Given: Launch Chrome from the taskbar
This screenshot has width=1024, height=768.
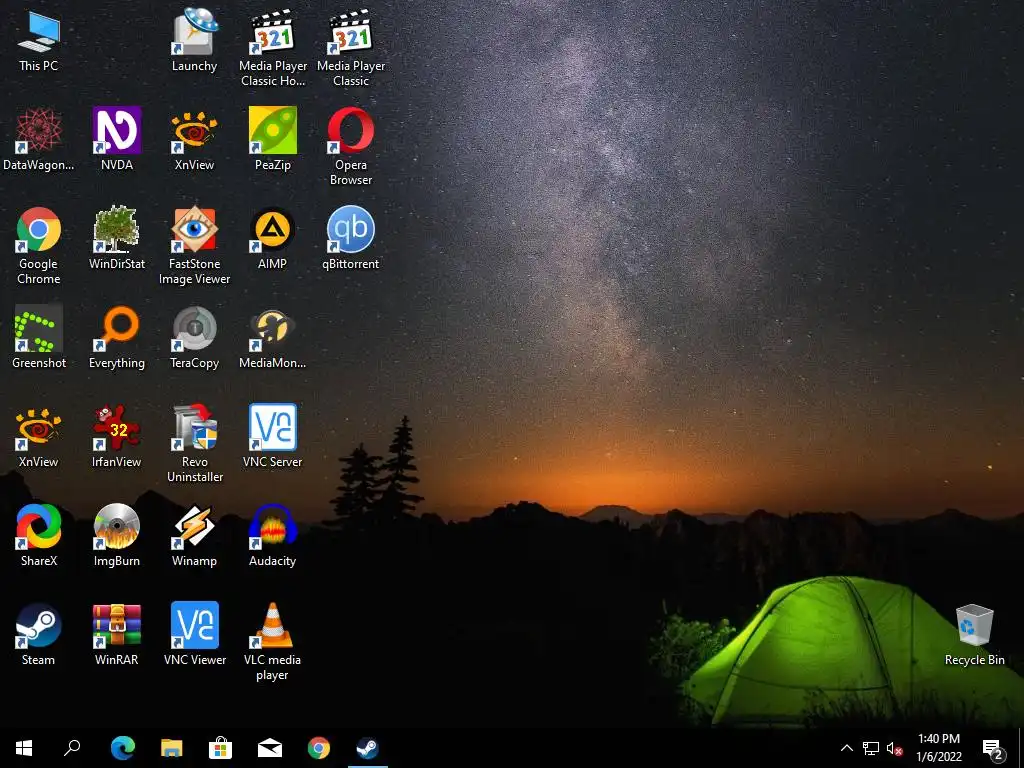Looking at the screenshot, I should [319, 748].
